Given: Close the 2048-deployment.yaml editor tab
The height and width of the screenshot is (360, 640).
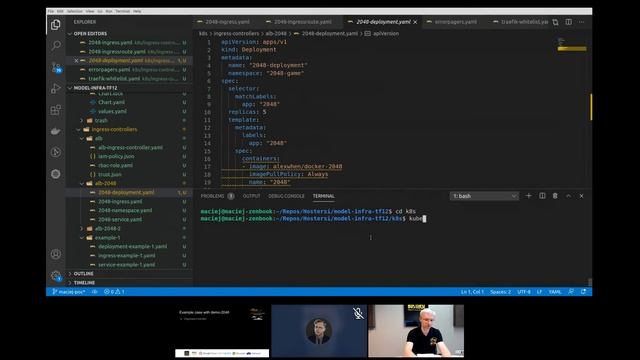Looking at the screenshot, I should point(416,22).
